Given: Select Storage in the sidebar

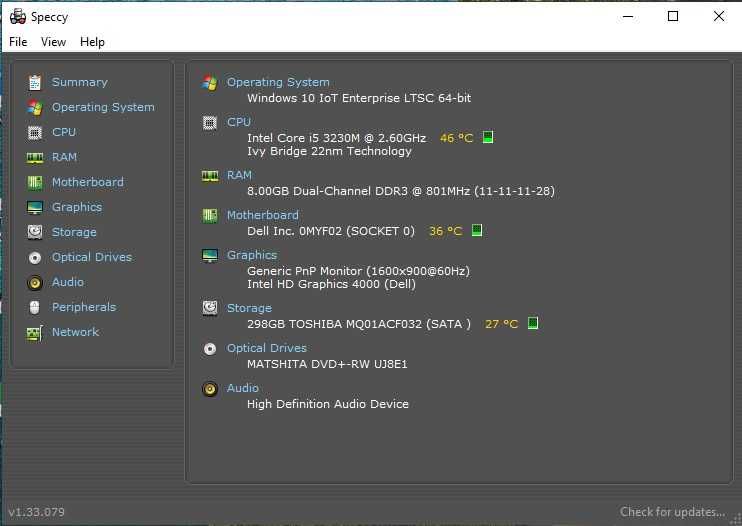Looking at the screenshot, I should coord(74,232).
